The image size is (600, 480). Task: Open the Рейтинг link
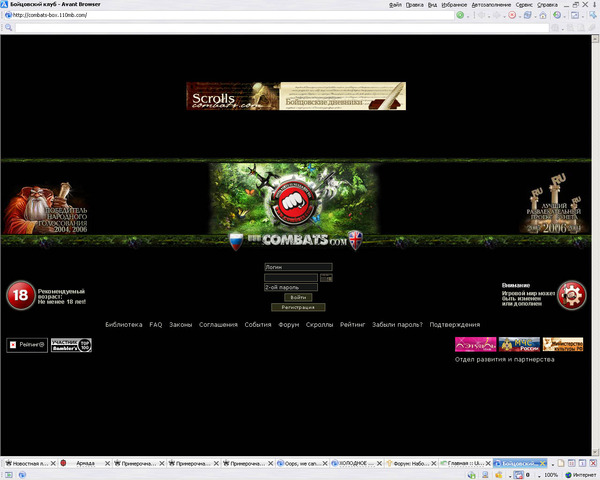pyautogui.click(x=352, y=325)
